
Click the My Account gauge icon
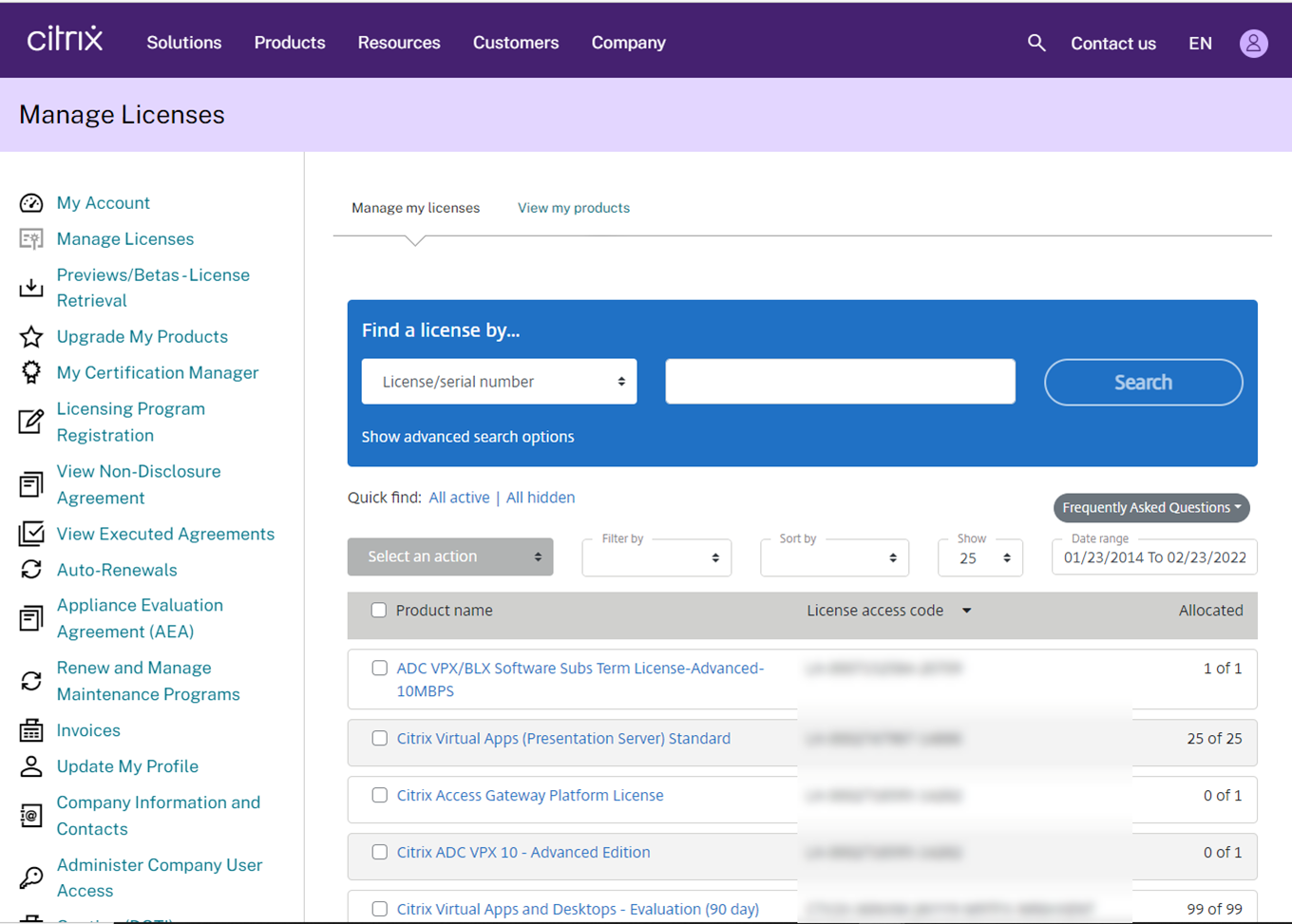pyautogui.click(x=31, y=202)
